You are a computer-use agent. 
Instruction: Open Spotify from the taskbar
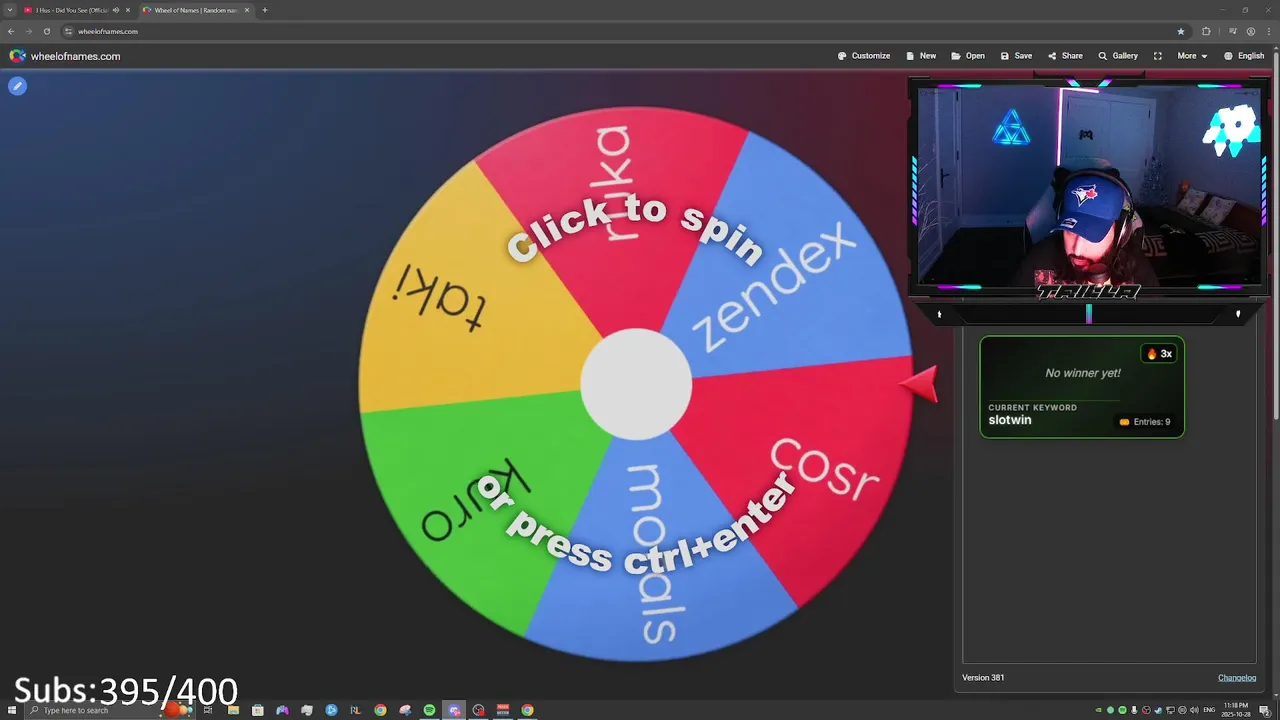coord(429,710)
